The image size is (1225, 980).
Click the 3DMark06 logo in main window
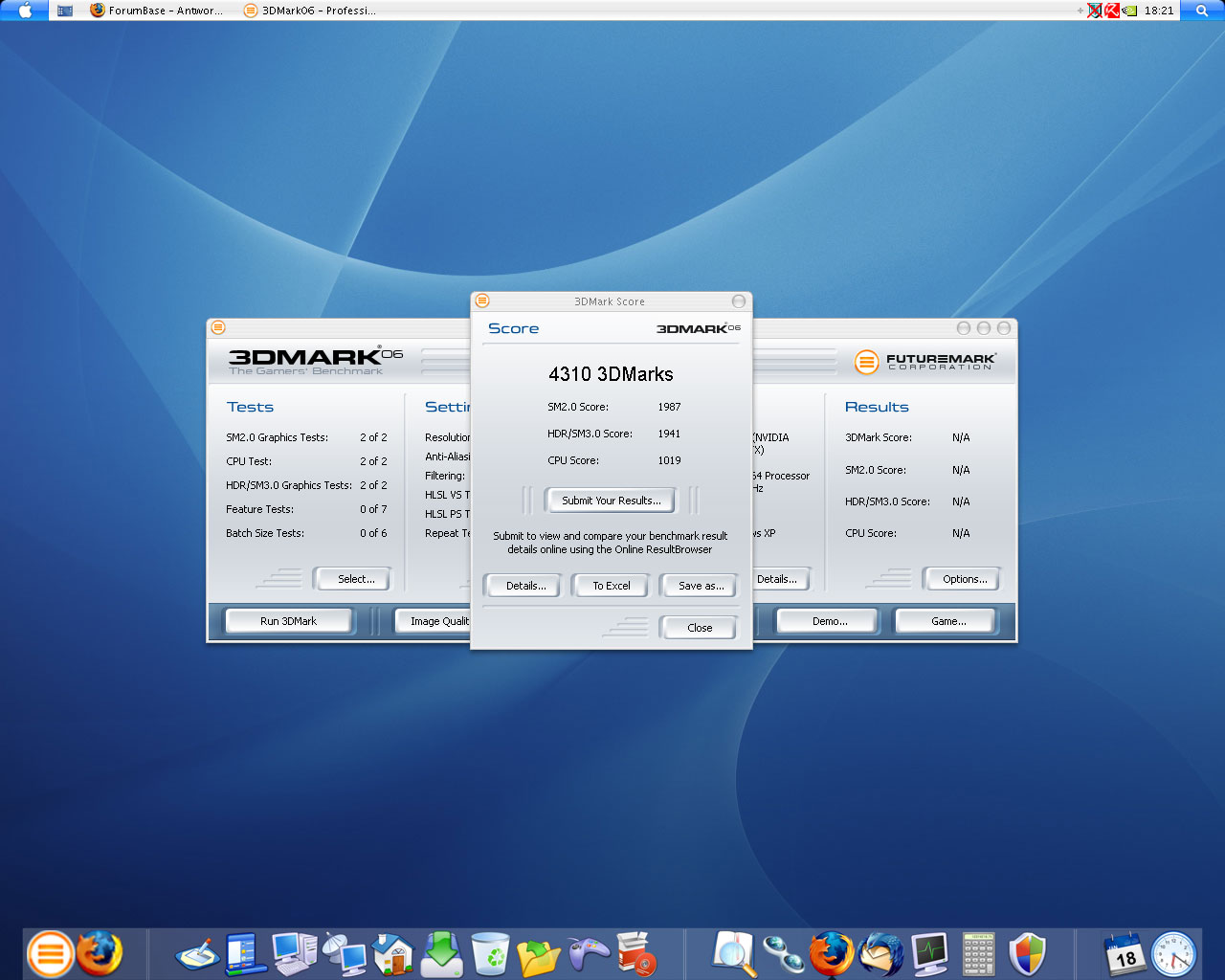[x=315, y=361]
